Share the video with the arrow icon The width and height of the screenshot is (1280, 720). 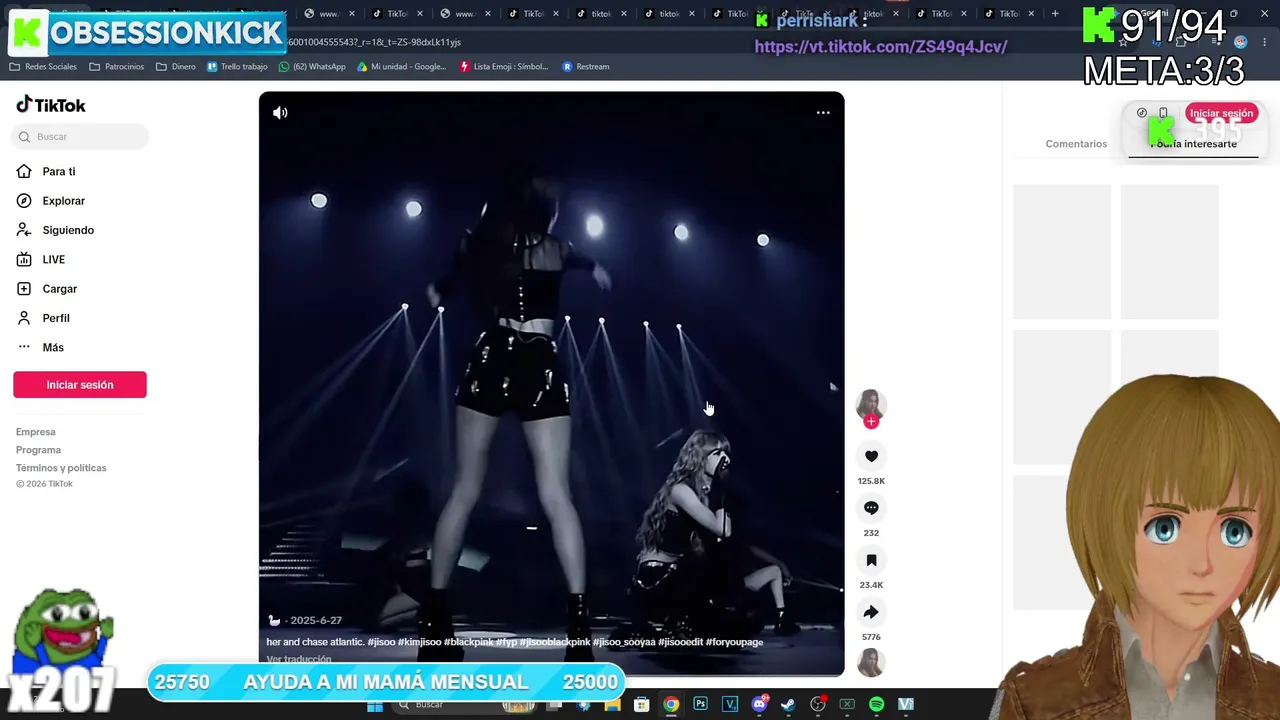click(871, 612)
